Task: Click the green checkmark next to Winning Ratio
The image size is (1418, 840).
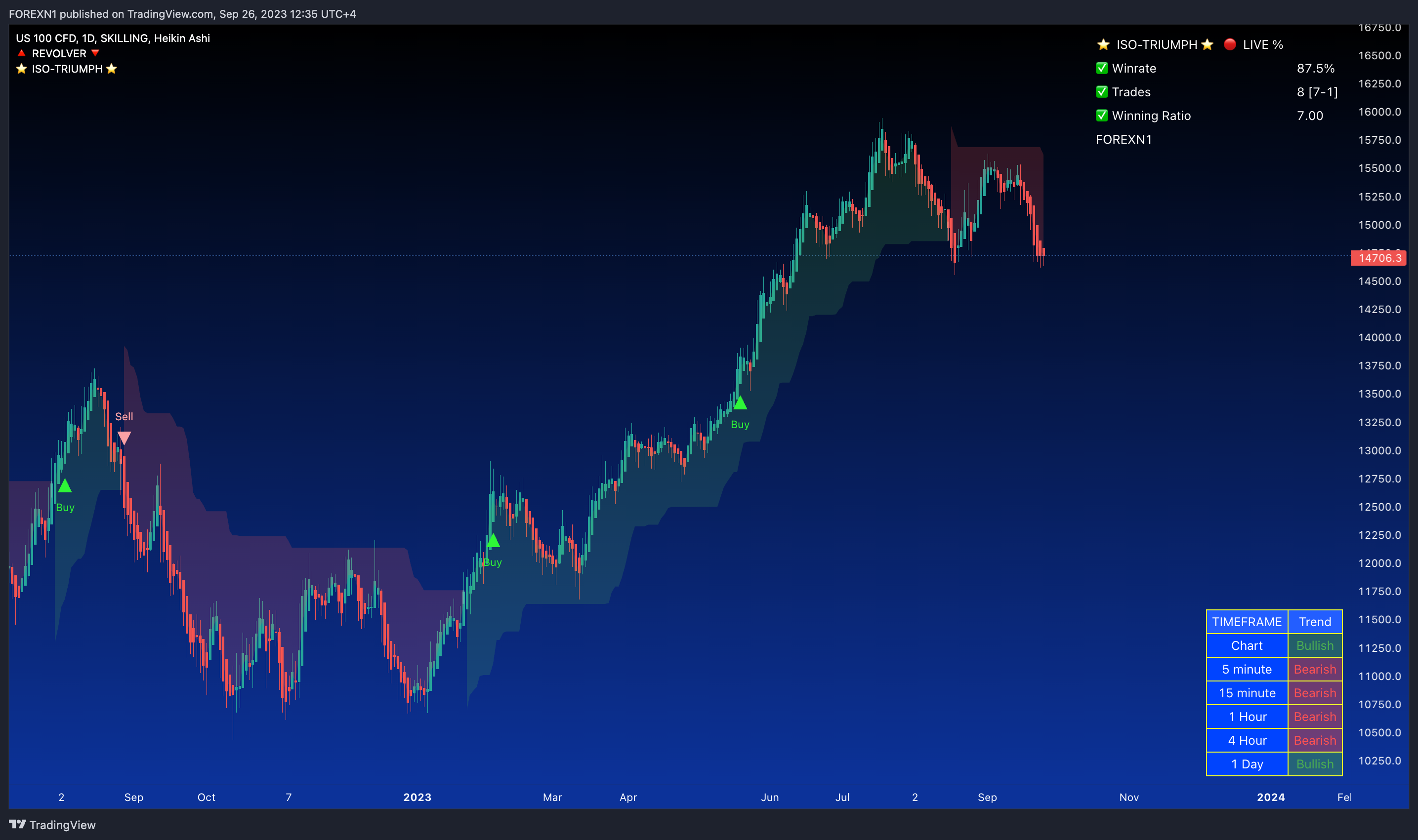Action: click(x=1102, y=116)
